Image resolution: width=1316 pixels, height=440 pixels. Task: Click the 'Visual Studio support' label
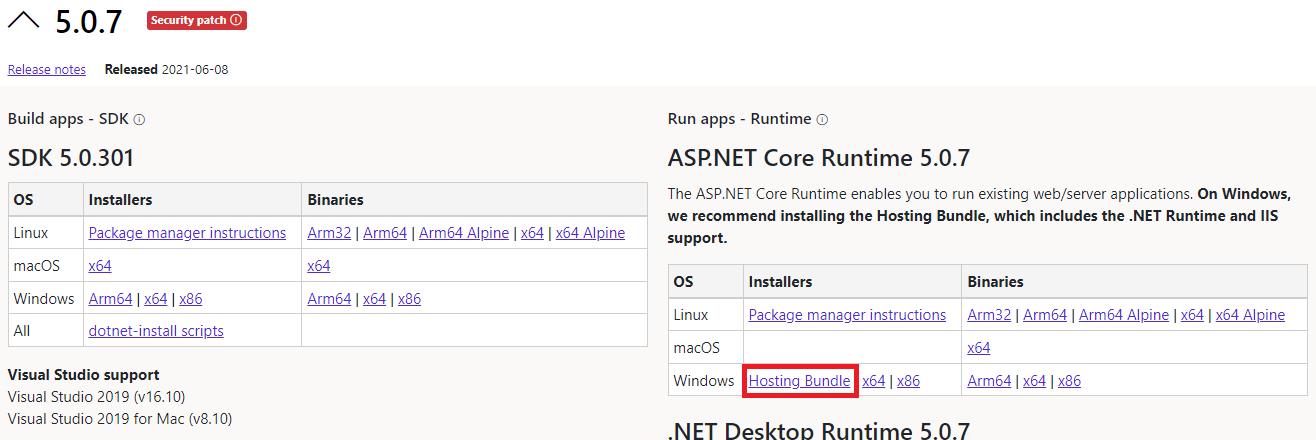[84, 375]
